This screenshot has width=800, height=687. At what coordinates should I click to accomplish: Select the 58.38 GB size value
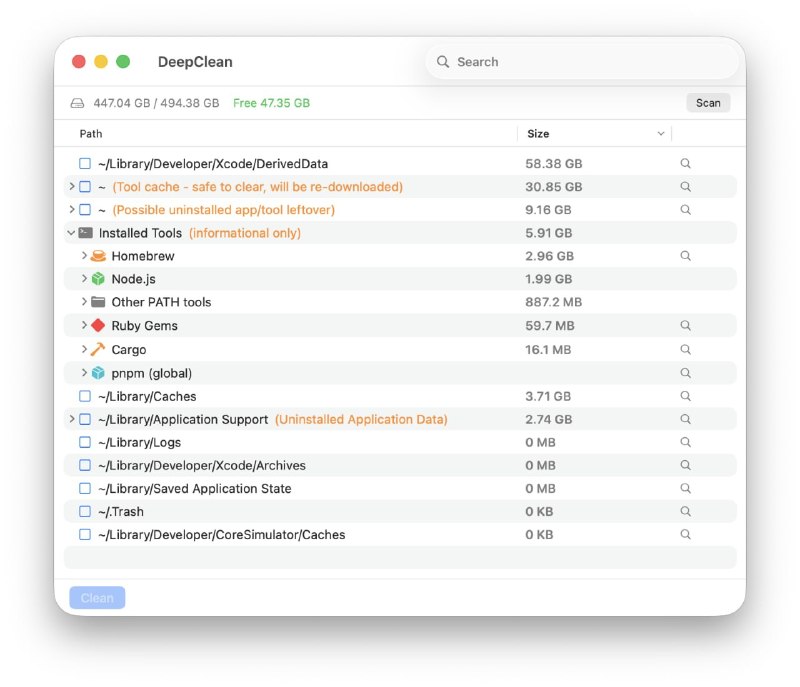[554, 164]
